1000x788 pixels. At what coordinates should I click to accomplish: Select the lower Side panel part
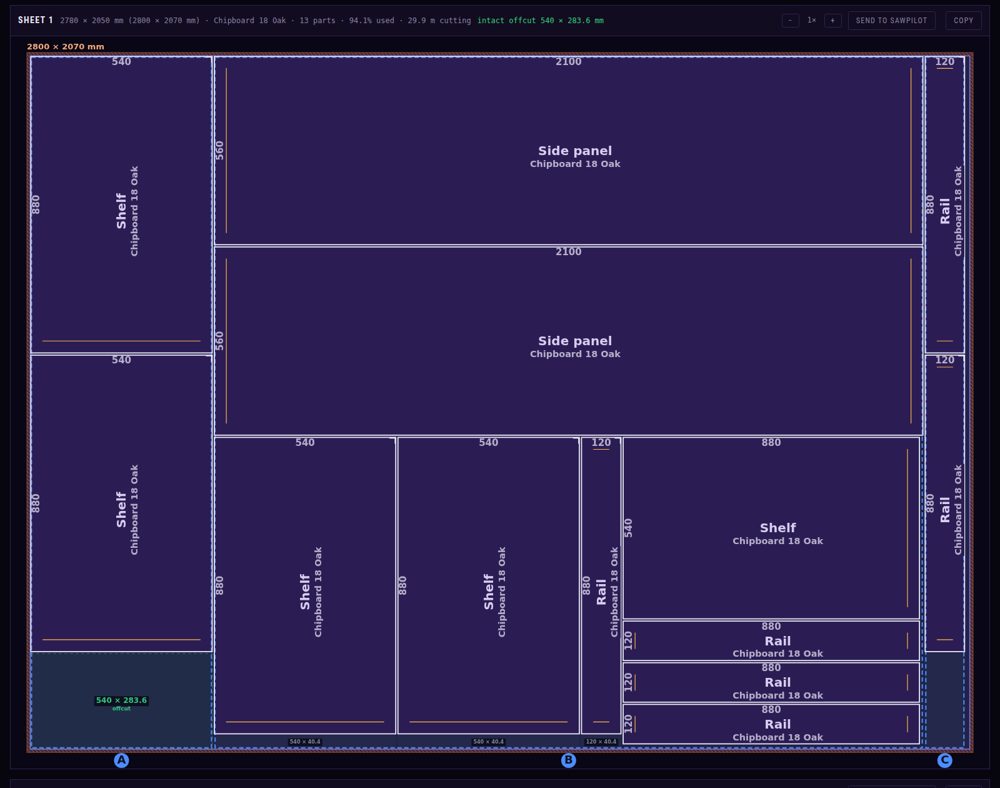(x=568, y=340)
